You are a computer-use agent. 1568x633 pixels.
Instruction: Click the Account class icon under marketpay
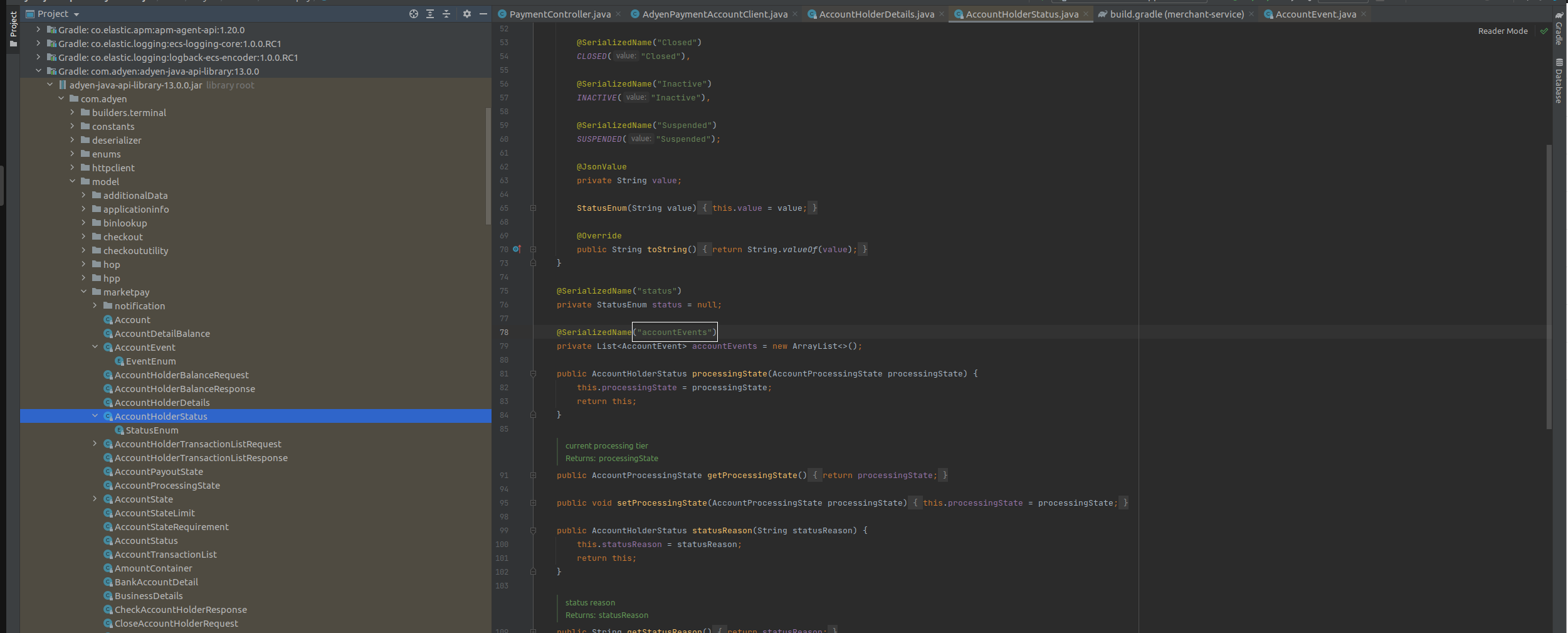(x=108, y=319)
